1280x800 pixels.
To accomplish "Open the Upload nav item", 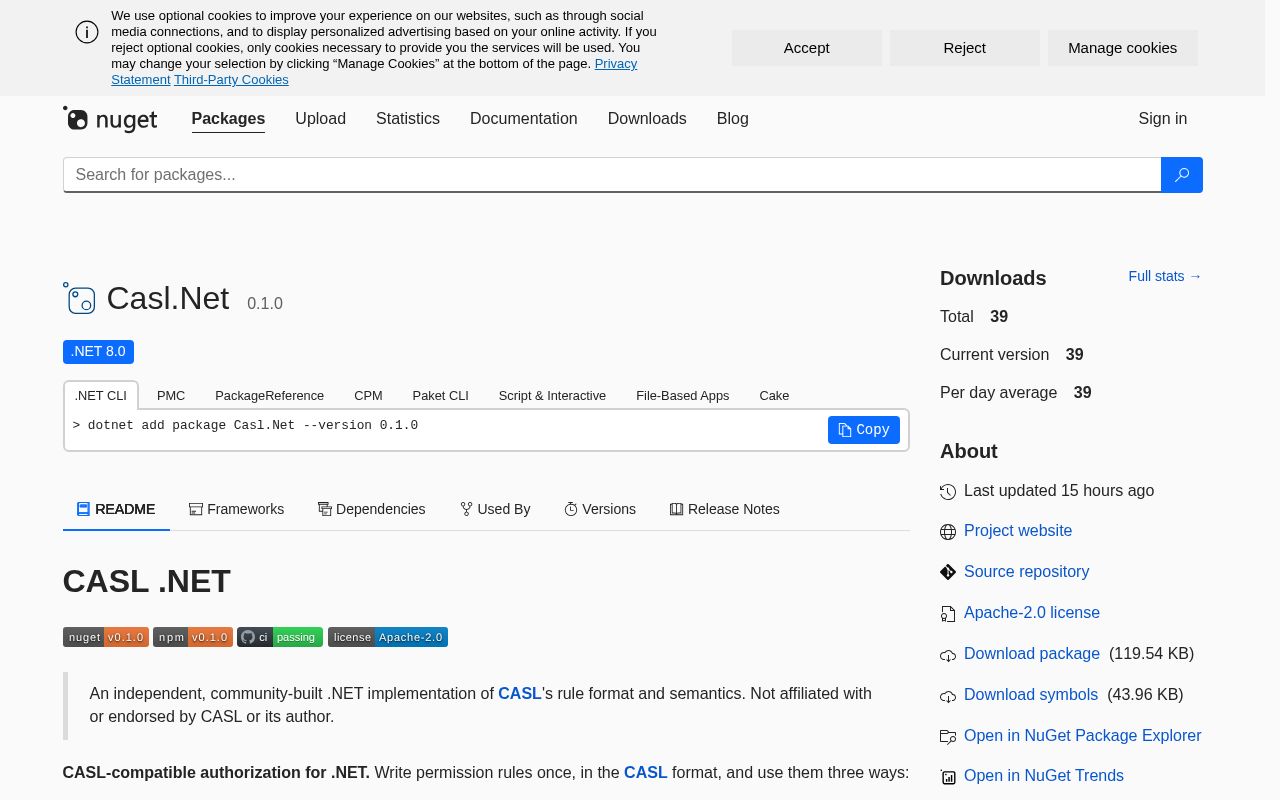I will (320, 119).
